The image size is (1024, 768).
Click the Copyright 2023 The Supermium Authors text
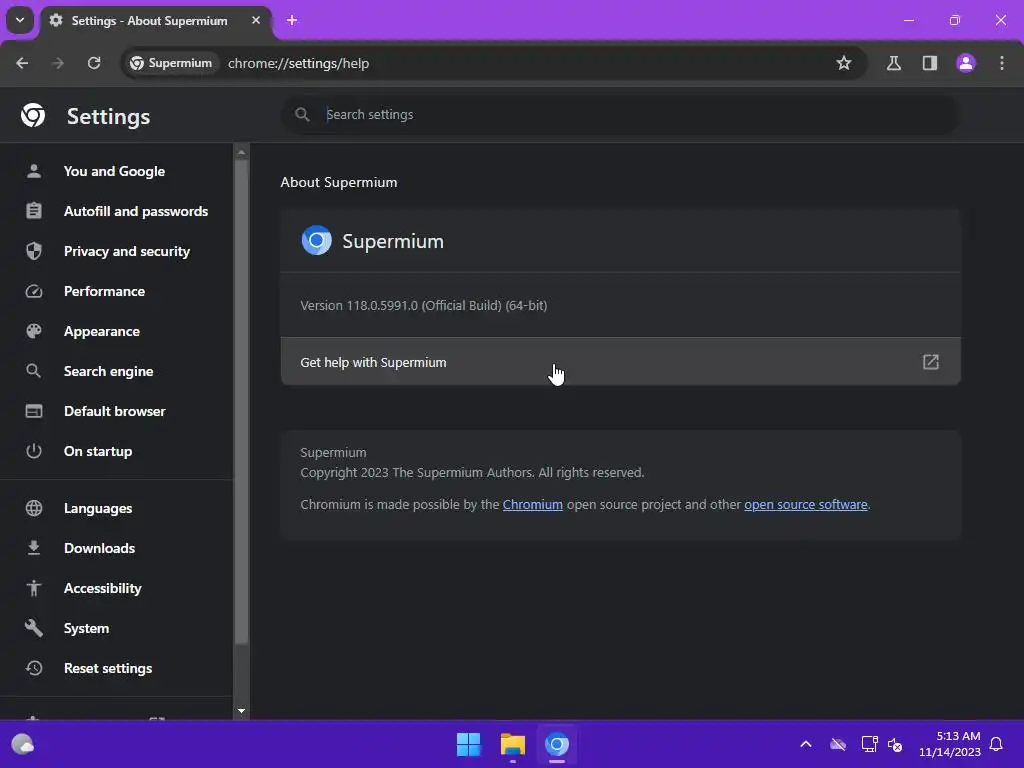click(x=472, y=473)
